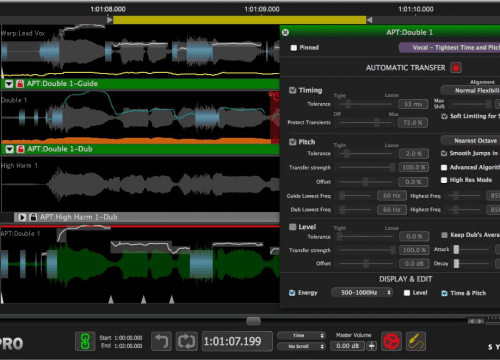Click the Guide Lowest Freq slider
Screen dimensions: 500x360
coord(355,196)
